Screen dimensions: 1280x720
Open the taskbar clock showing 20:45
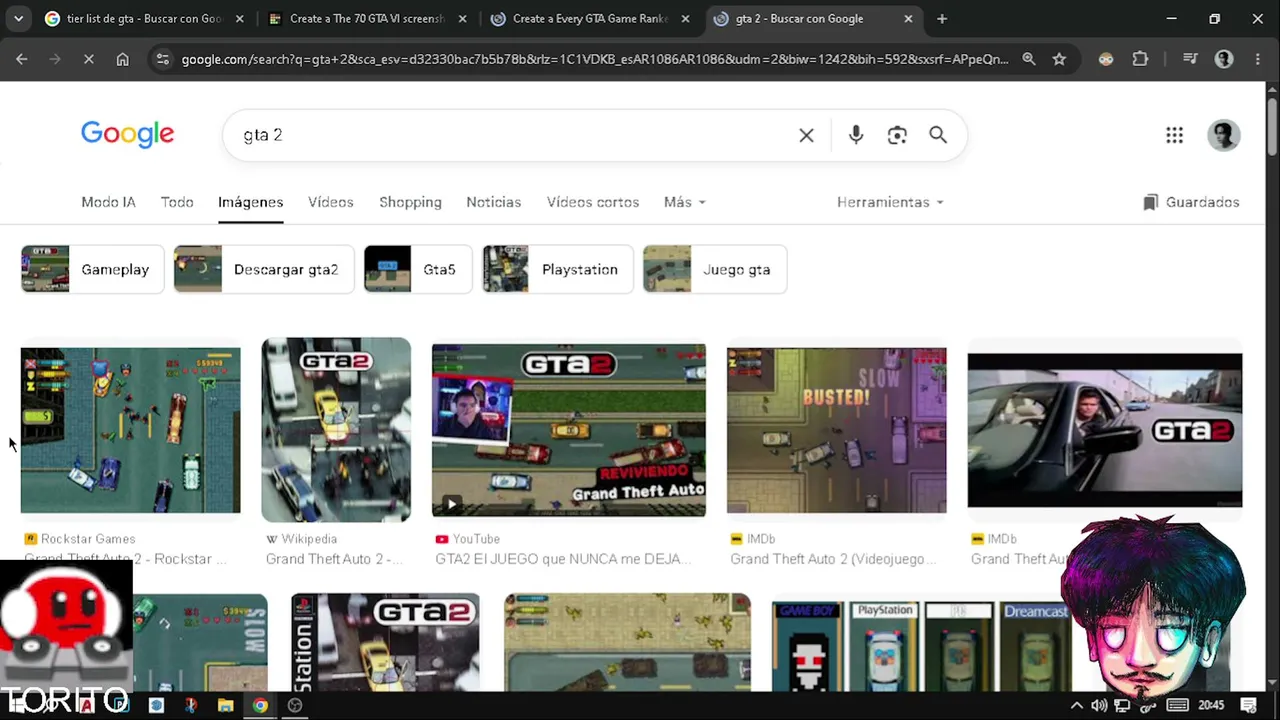coord(1211,705)
